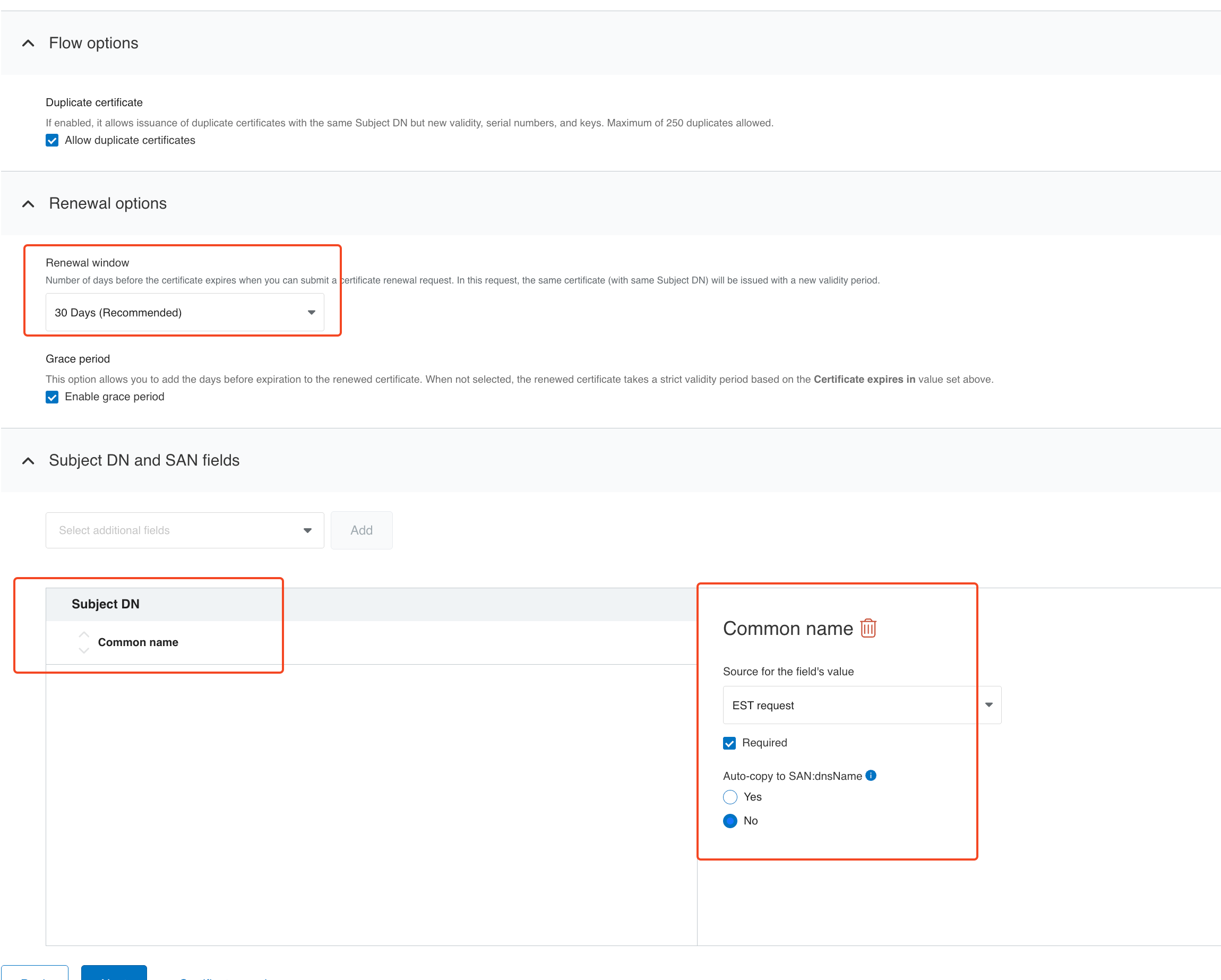Image resolution: width=1221 pixels, height=980 pixels.
Task: Click the bold Certificate expires in text
Action: [x=864, y=380]
